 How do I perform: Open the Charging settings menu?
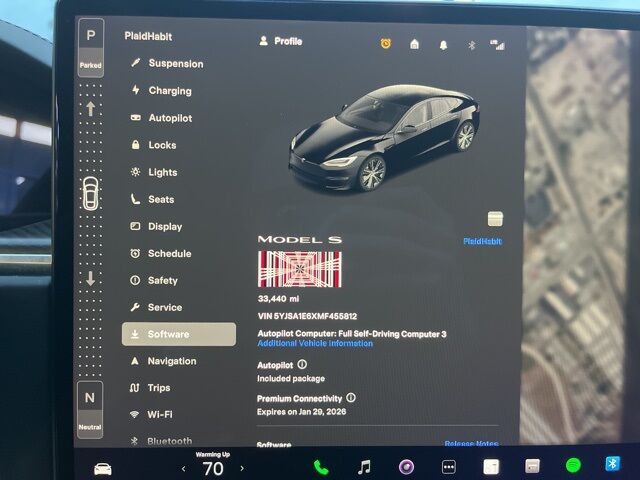click(169, 91)
